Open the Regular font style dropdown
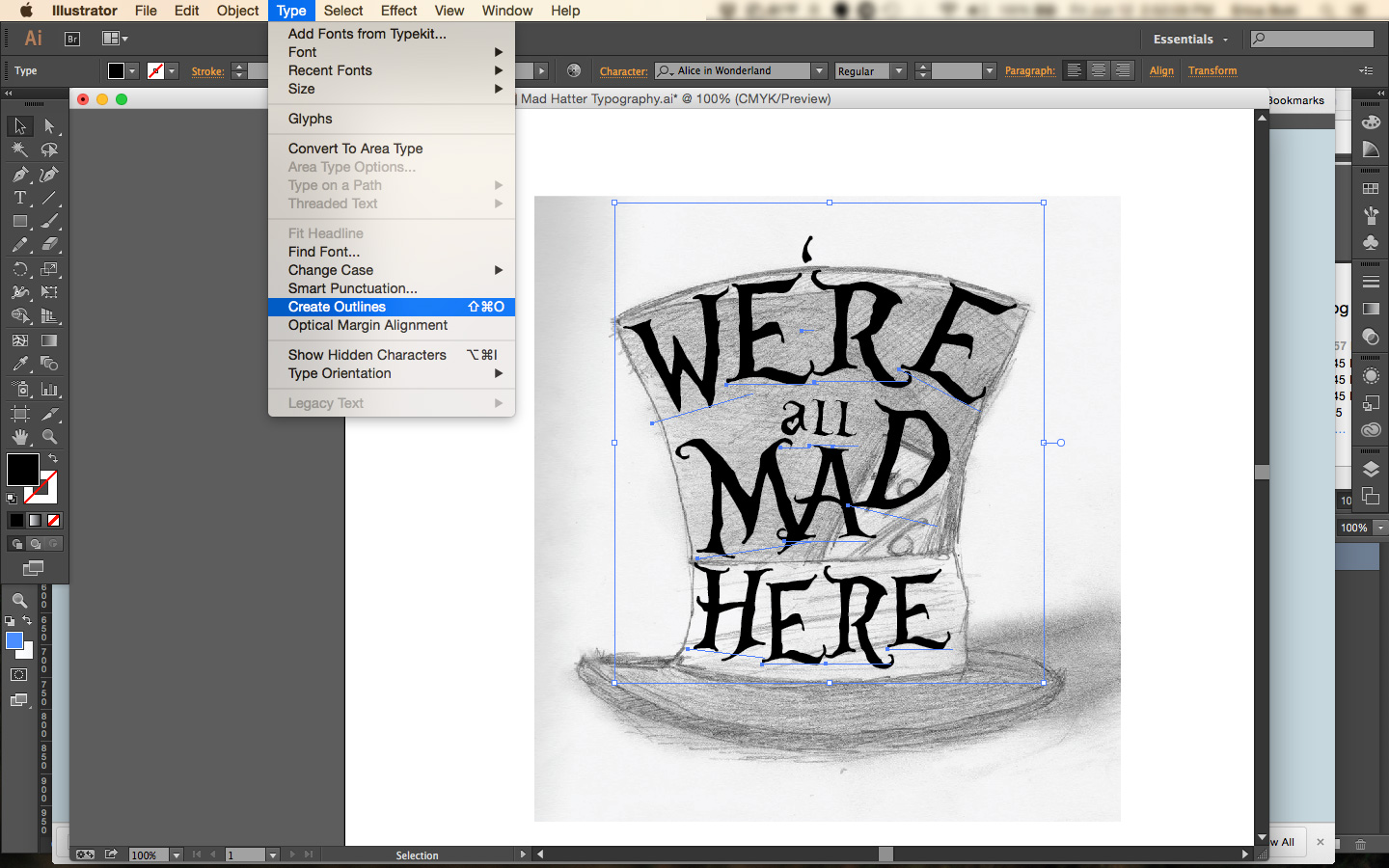This screenshot has height=868, width=1389. [898, 70]
